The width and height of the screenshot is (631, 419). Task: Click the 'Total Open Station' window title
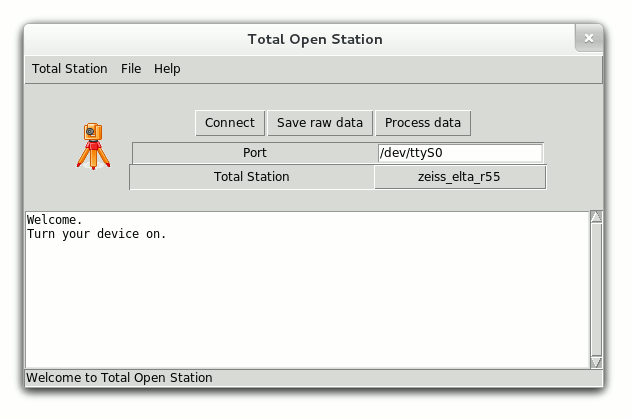[315, 39]
